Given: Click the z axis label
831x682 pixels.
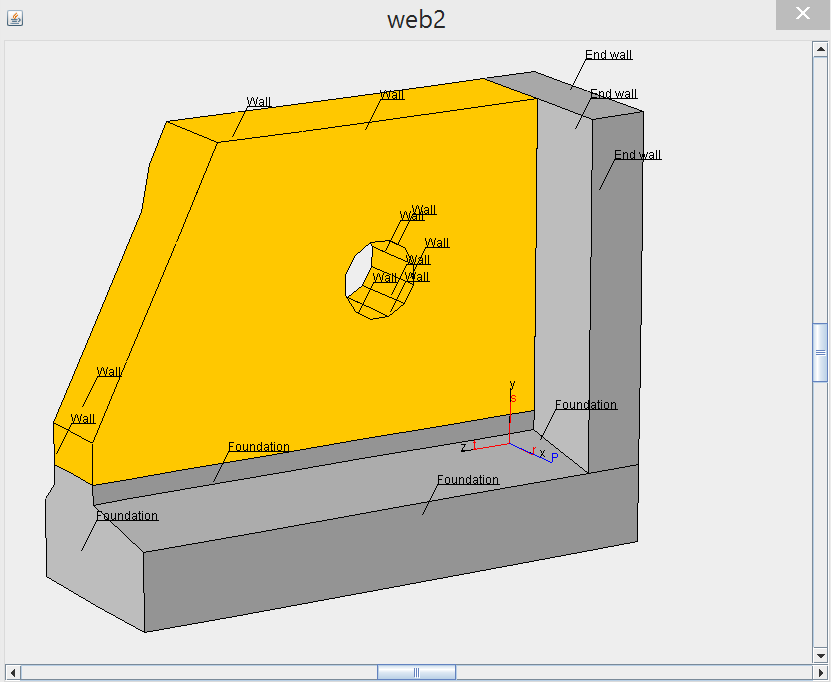Looking at the screenshot, I should pos(463,447).
